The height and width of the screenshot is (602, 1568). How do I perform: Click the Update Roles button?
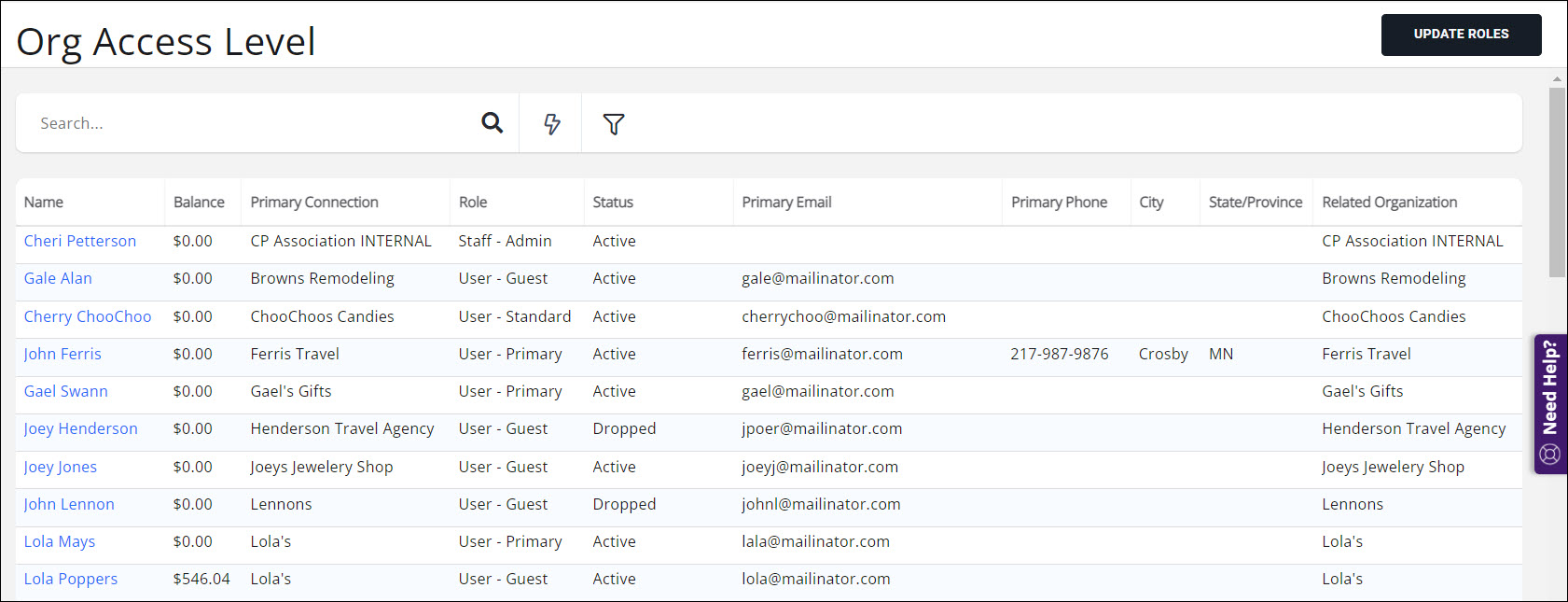pos(1461,35)
